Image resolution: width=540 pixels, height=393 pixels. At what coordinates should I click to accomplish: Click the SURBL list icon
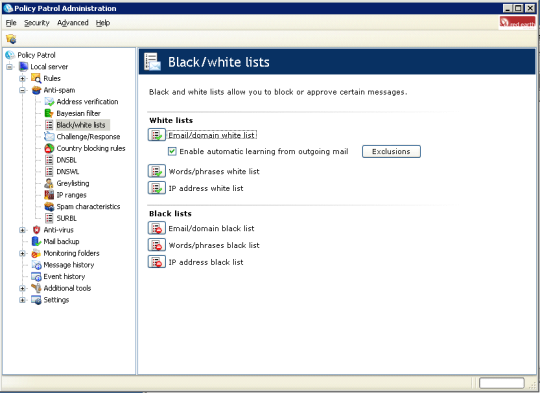tap(49, 218)
